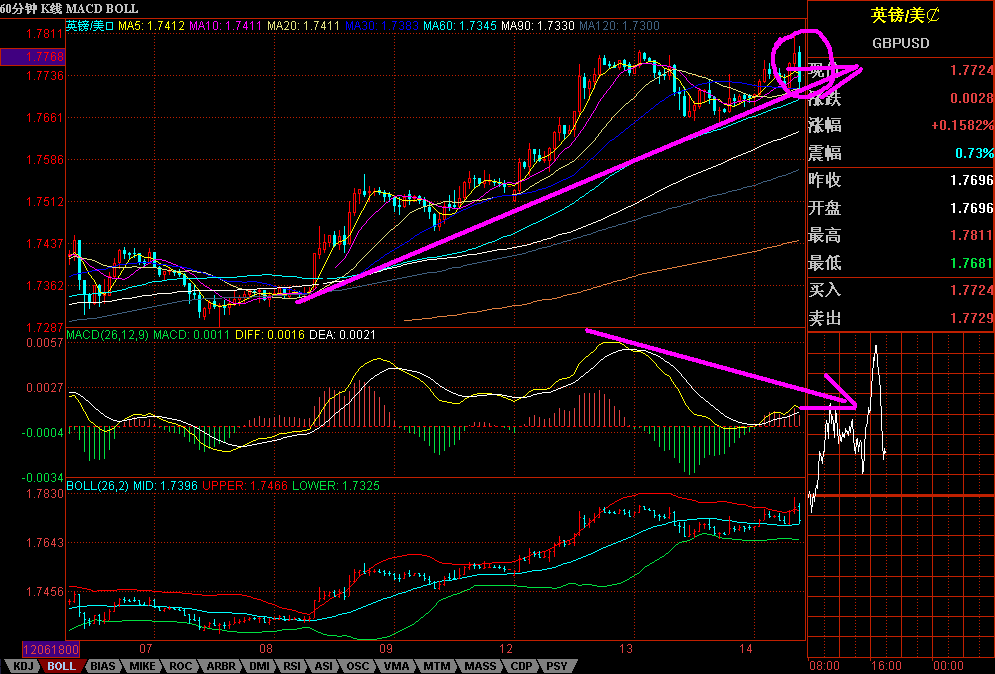This screenshot has height=674, width=995.
Task: Click the 1.7512 price axis label
Action: click(x=44, y=202)
